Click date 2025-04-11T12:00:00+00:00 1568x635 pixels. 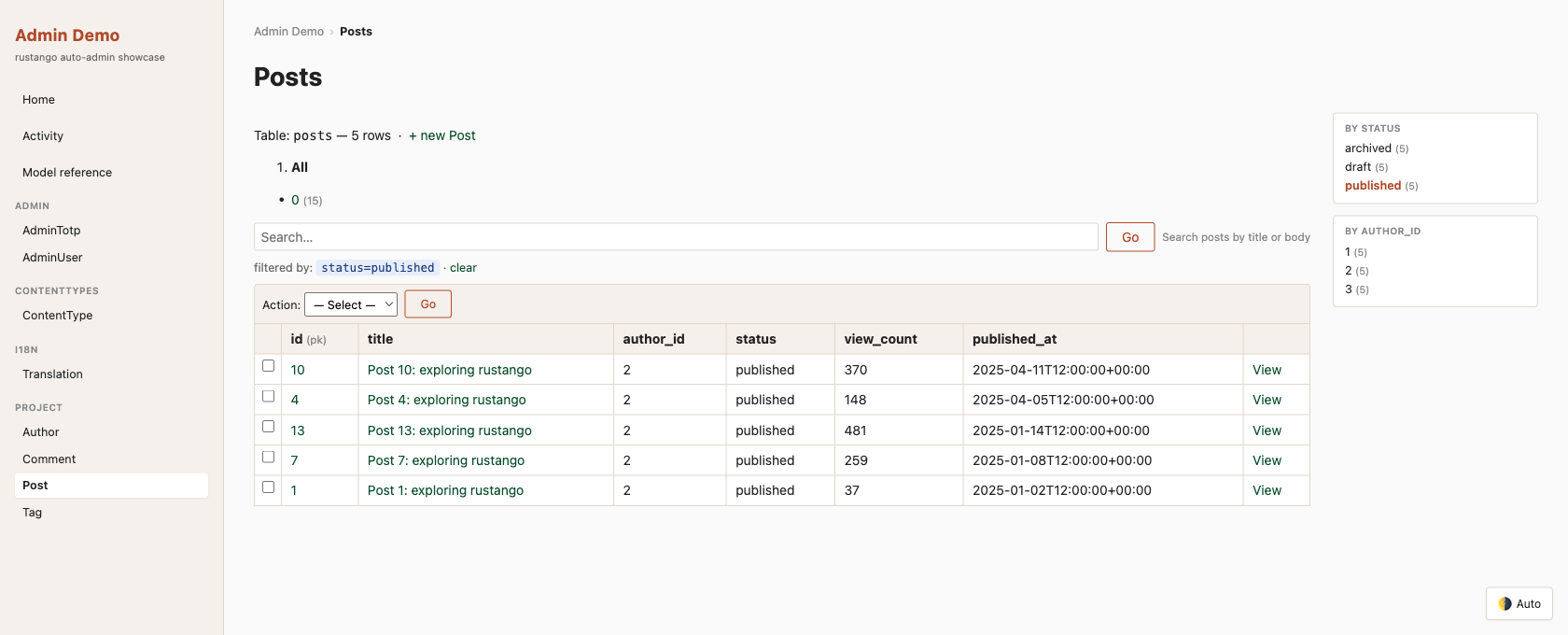tap(1061, 370)
